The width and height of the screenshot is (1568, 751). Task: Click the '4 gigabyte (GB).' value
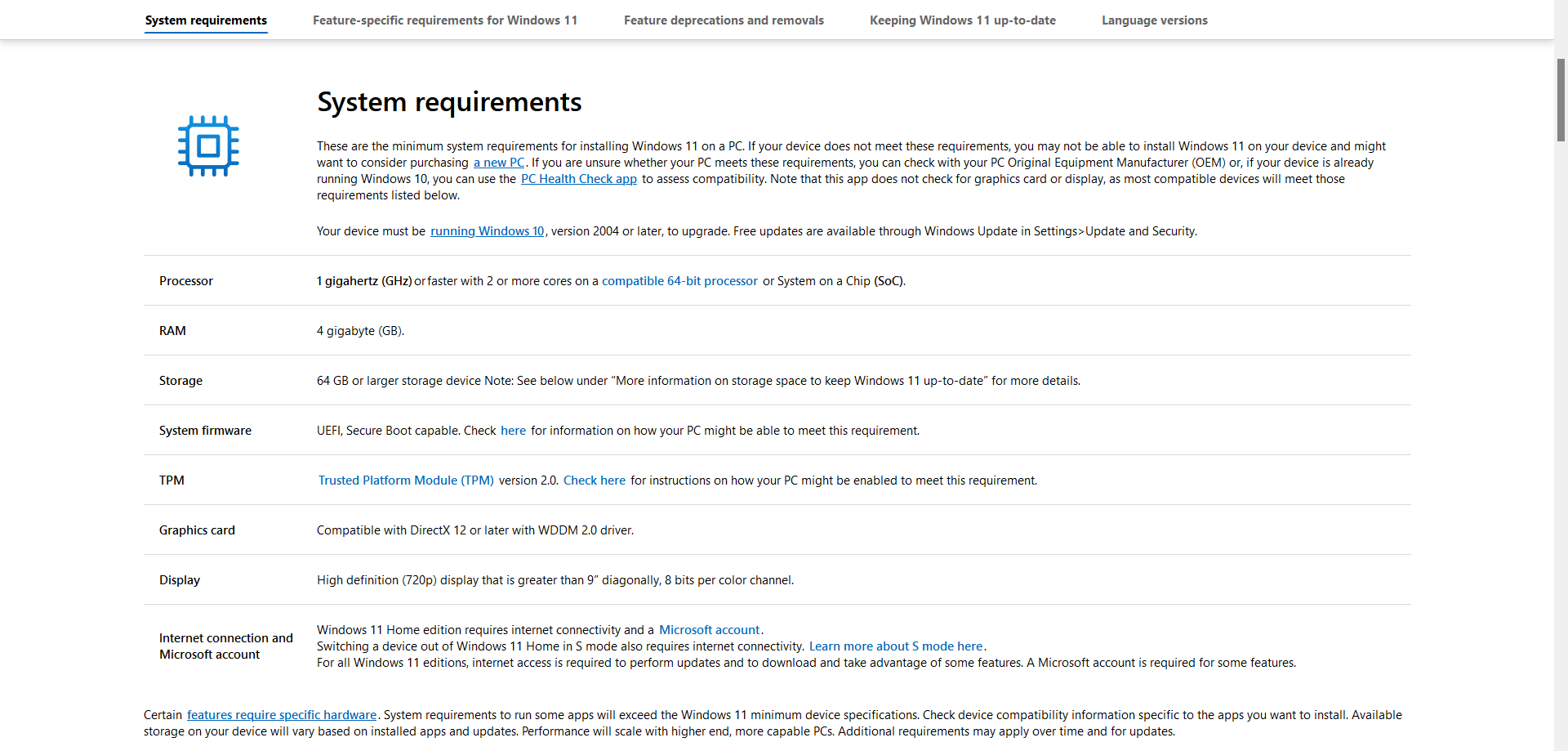361,331
